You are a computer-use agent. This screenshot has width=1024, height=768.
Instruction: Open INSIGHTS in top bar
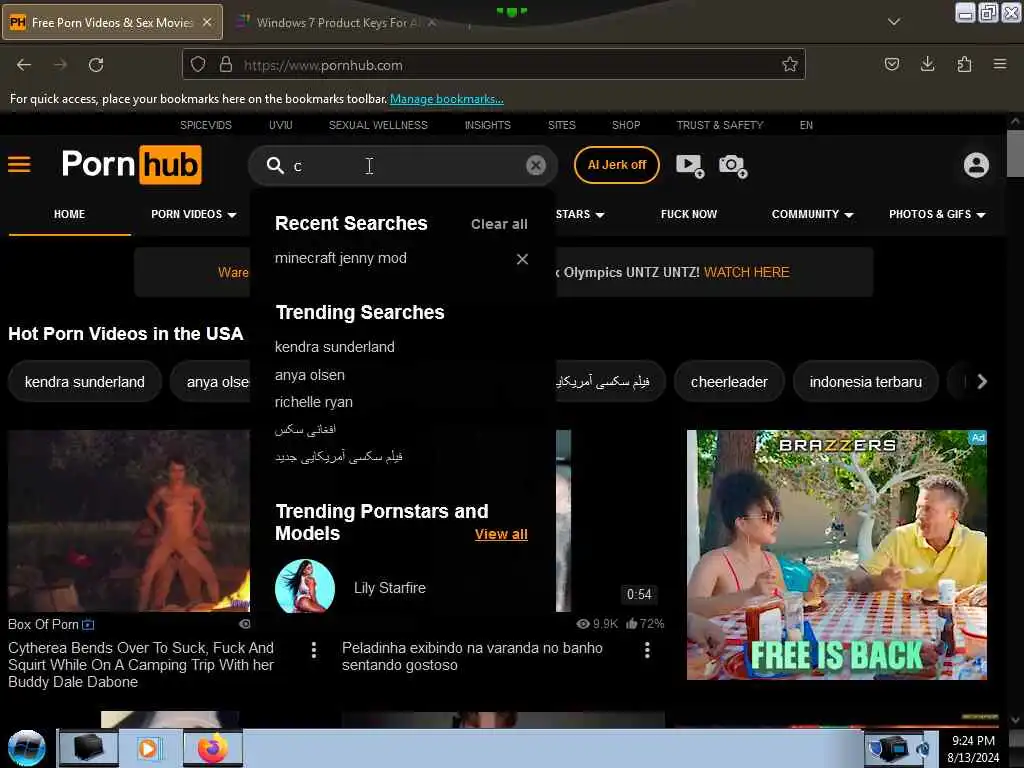[x=488, y=125]
